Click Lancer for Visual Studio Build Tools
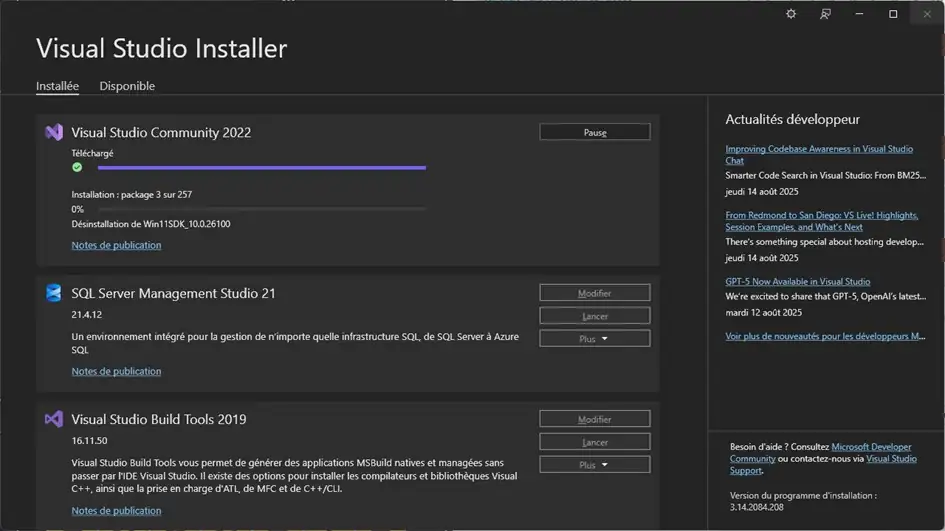 tap(595, 442)
